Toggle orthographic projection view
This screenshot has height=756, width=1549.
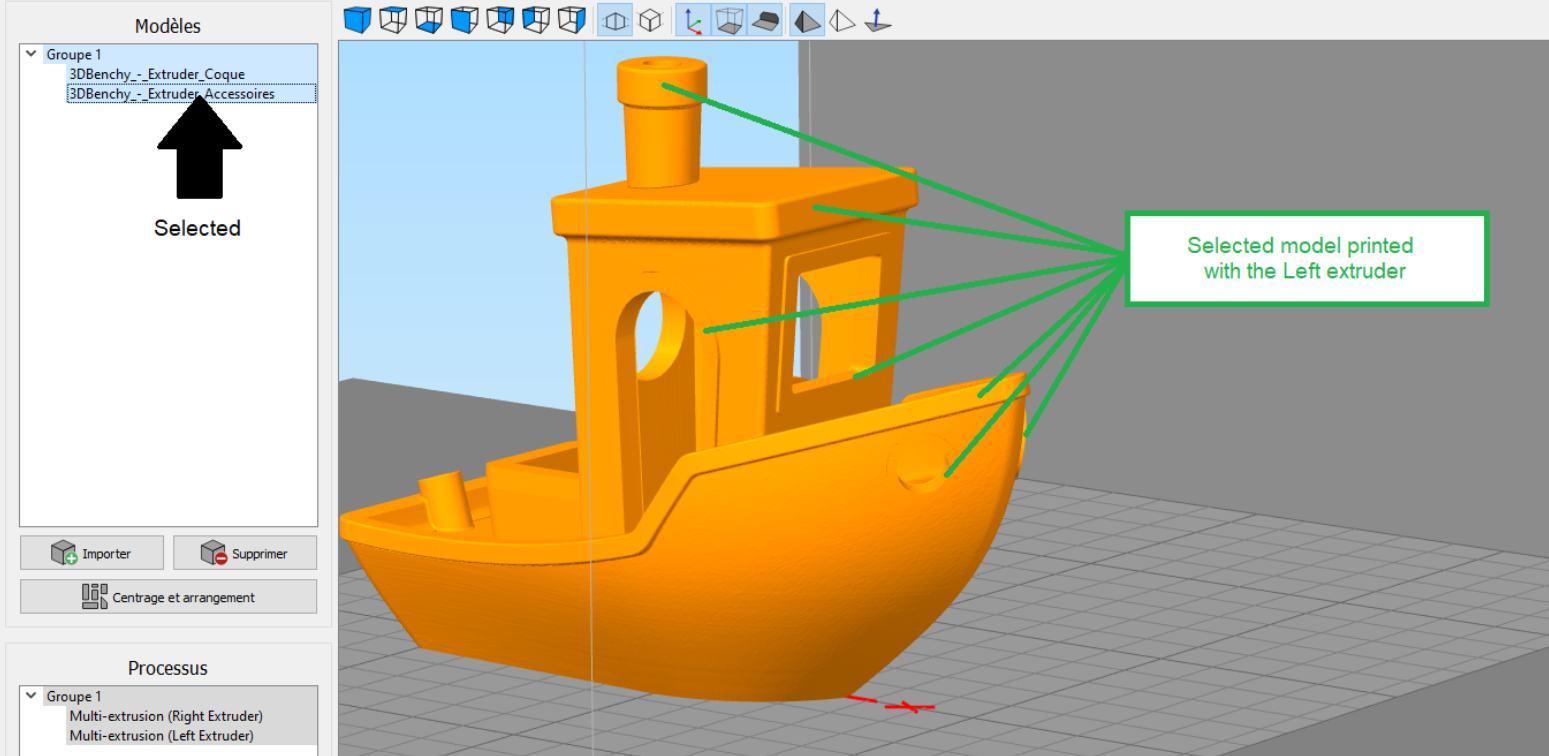pyautogui.click(x=650, y=19)
